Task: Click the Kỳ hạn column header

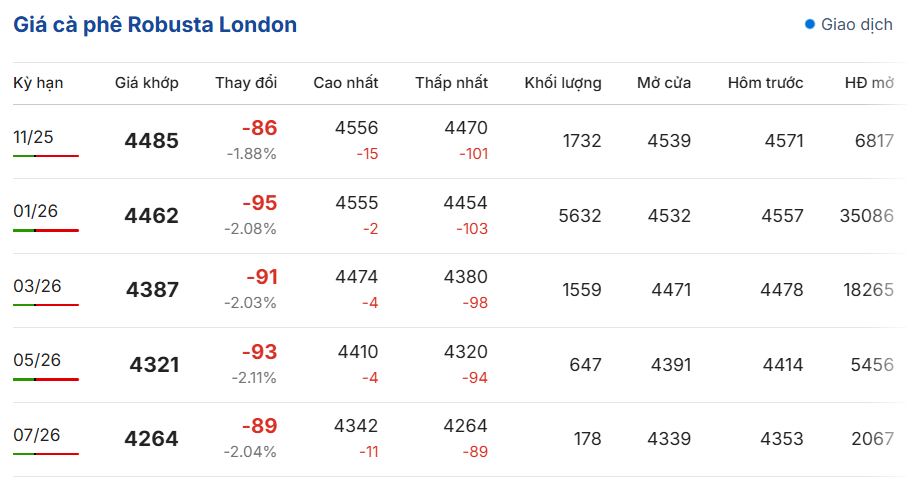Action: [x=38, y=83]
